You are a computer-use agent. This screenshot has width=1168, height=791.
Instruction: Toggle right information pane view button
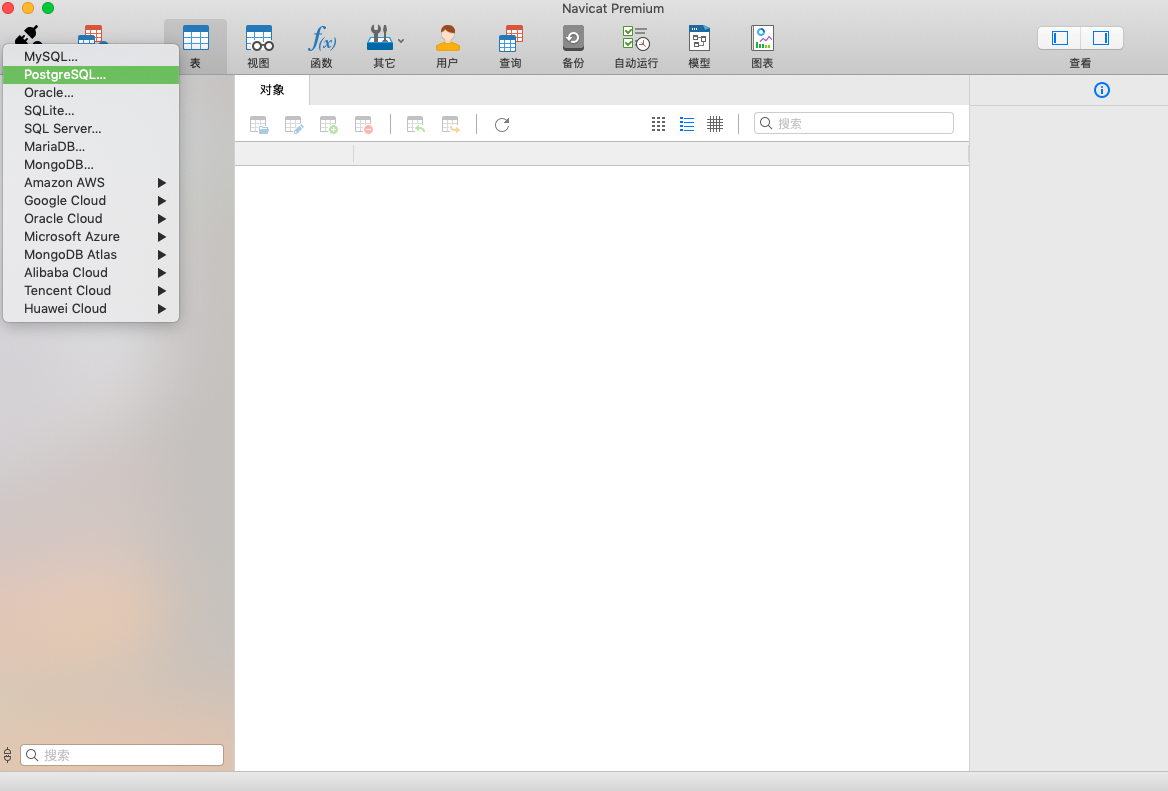pos(1101,38)
